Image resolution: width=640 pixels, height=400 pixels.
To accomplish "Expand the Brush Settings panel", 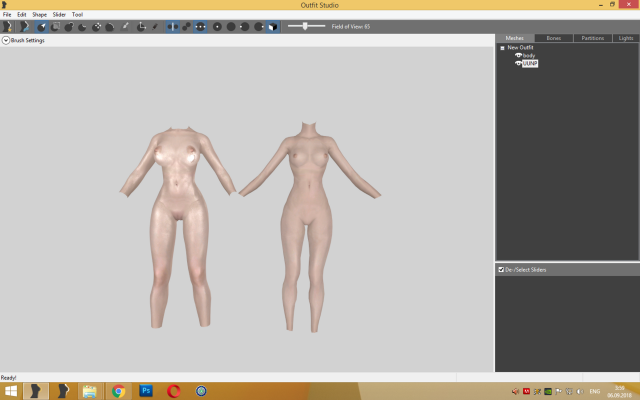I will coord(5,40).
